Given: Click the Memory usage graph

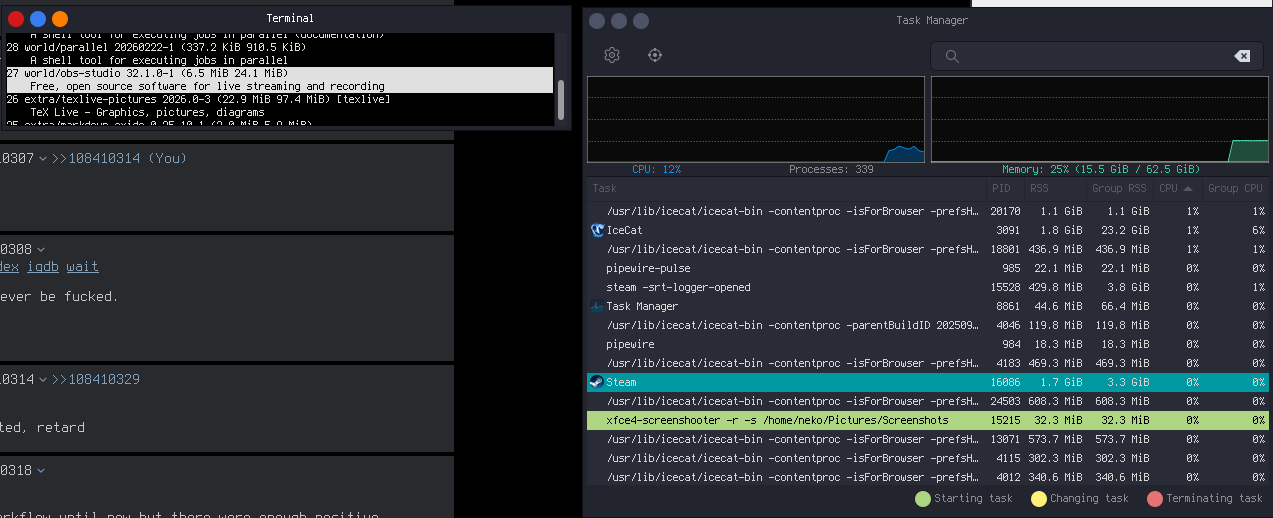Looking at the screenshot, I should point(1100,119).
